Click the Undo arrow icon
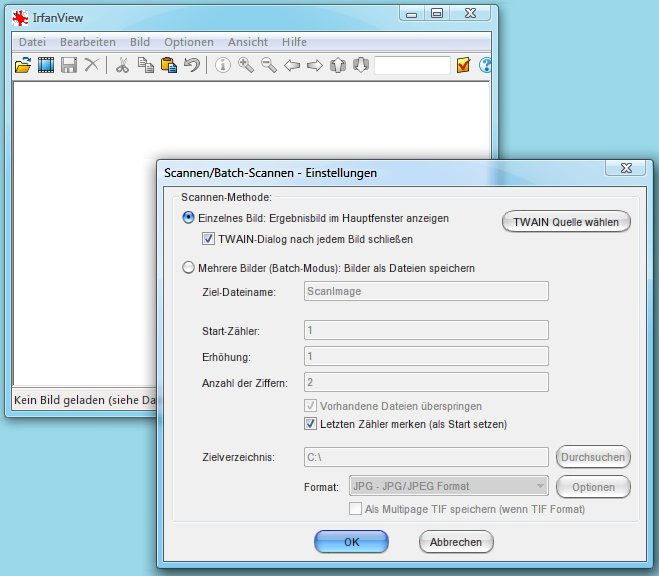This screenshot has height=576, width=659. point(192,65)
